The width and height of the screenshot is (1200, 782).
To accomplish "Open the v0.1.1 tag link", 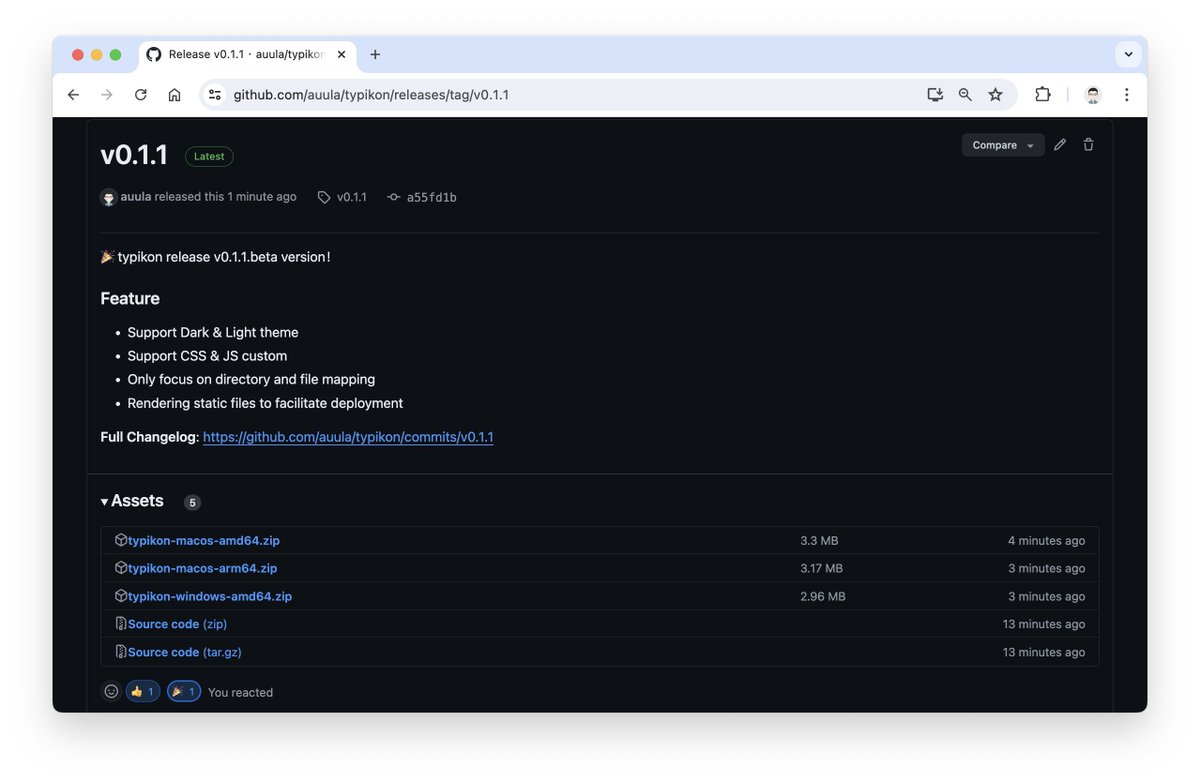I will point(352,197).
